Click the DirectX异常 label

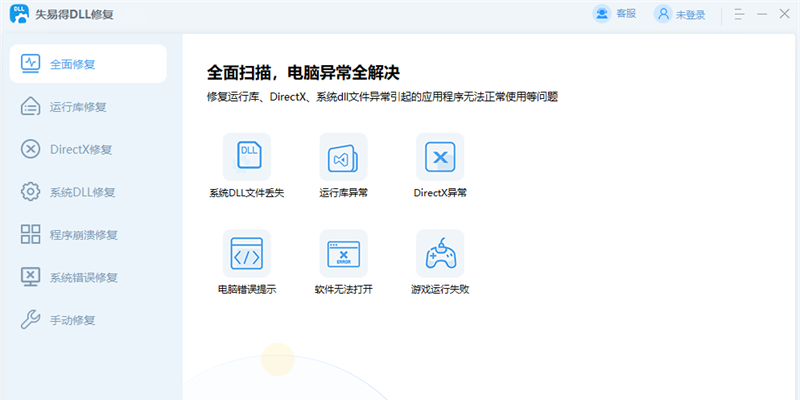440,193
